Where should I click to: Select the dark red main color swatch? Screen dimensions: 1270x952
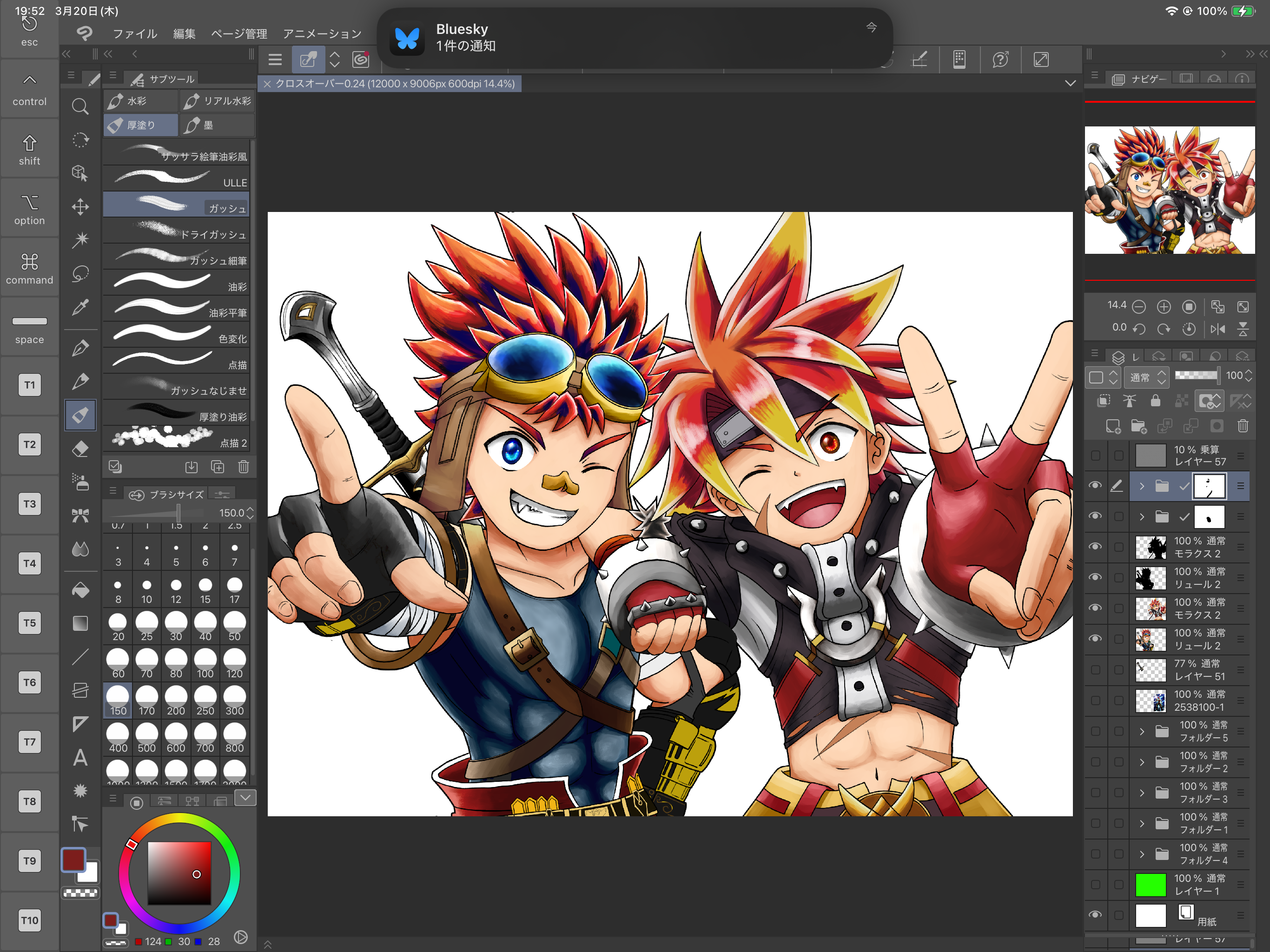click(73, 859)
